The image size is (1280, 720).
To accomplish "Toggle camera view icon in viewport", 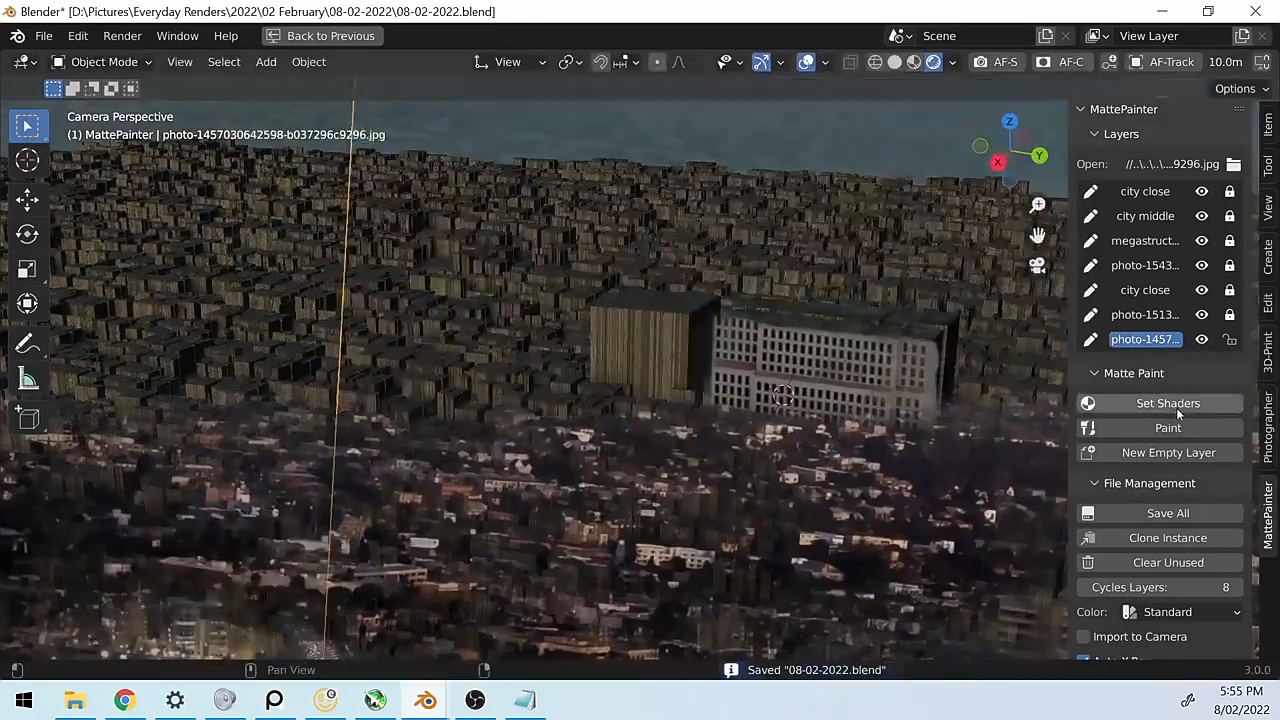I will click(1037, 266).
